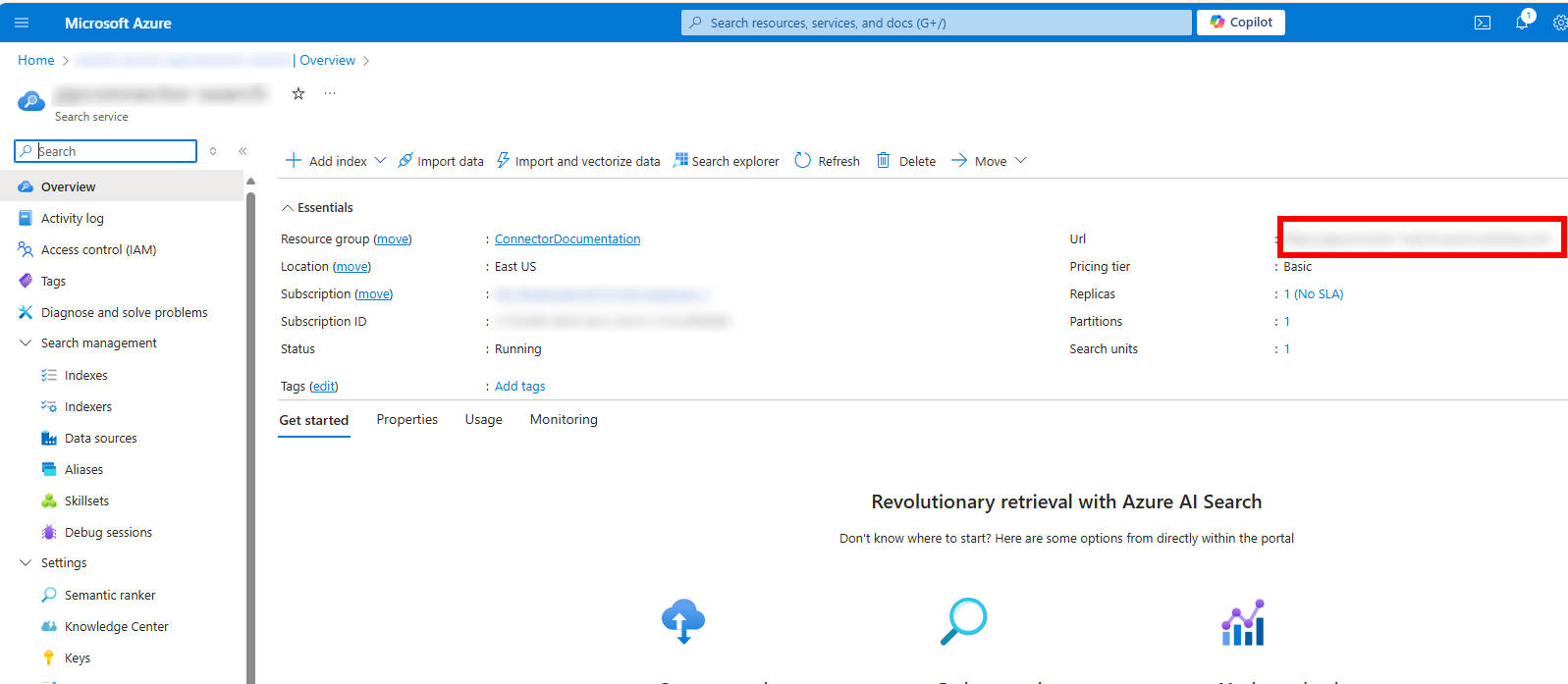Screen dimensions: 1568x684
Task: Select the Get started tab
Action: (x=314, y=420)
